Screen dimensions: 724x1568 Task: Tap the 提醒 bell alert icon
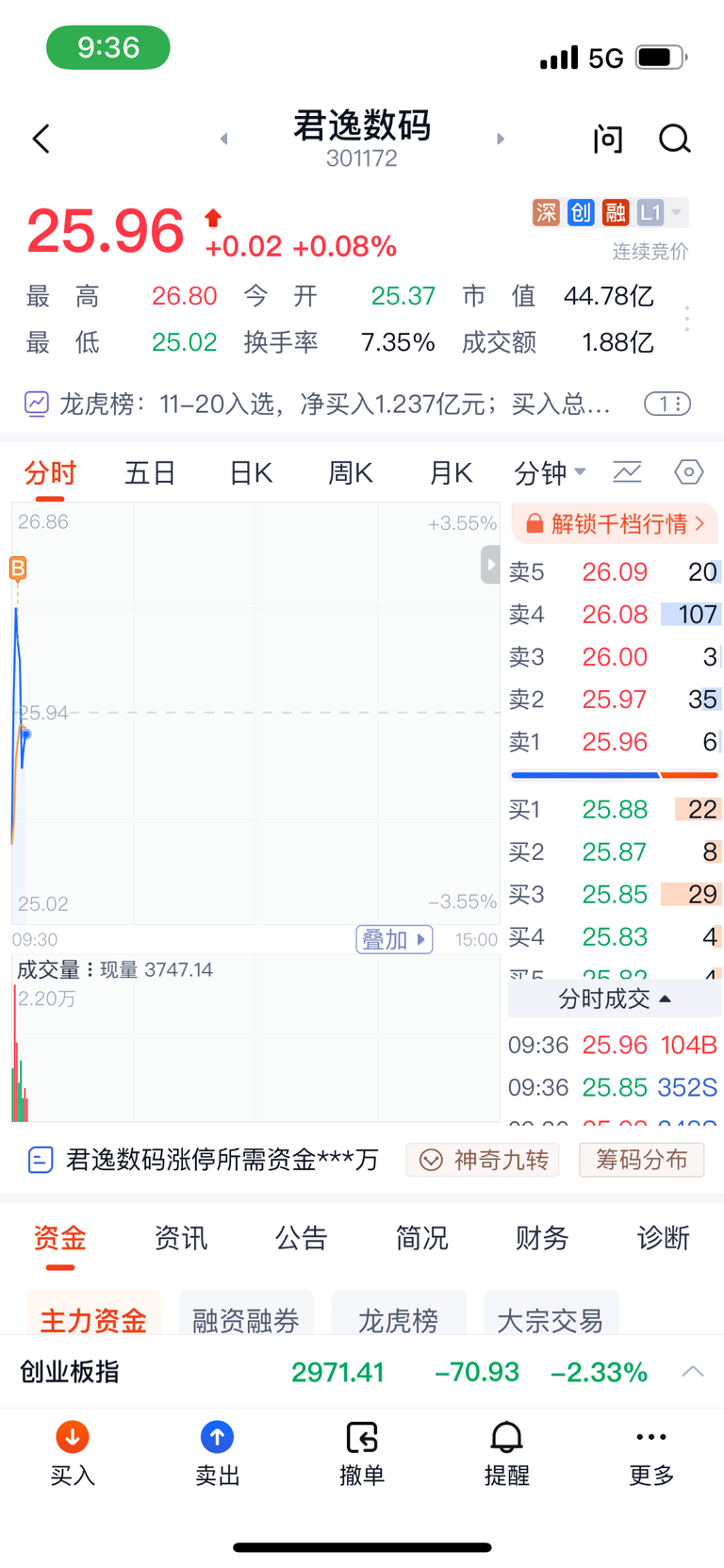(506, 1452)
